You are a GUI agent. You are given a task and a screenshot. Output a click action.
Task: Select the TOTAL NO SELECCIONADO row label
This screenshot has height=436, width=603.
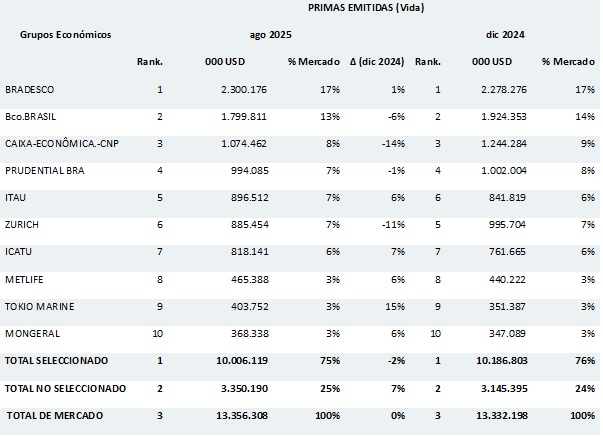66,387
